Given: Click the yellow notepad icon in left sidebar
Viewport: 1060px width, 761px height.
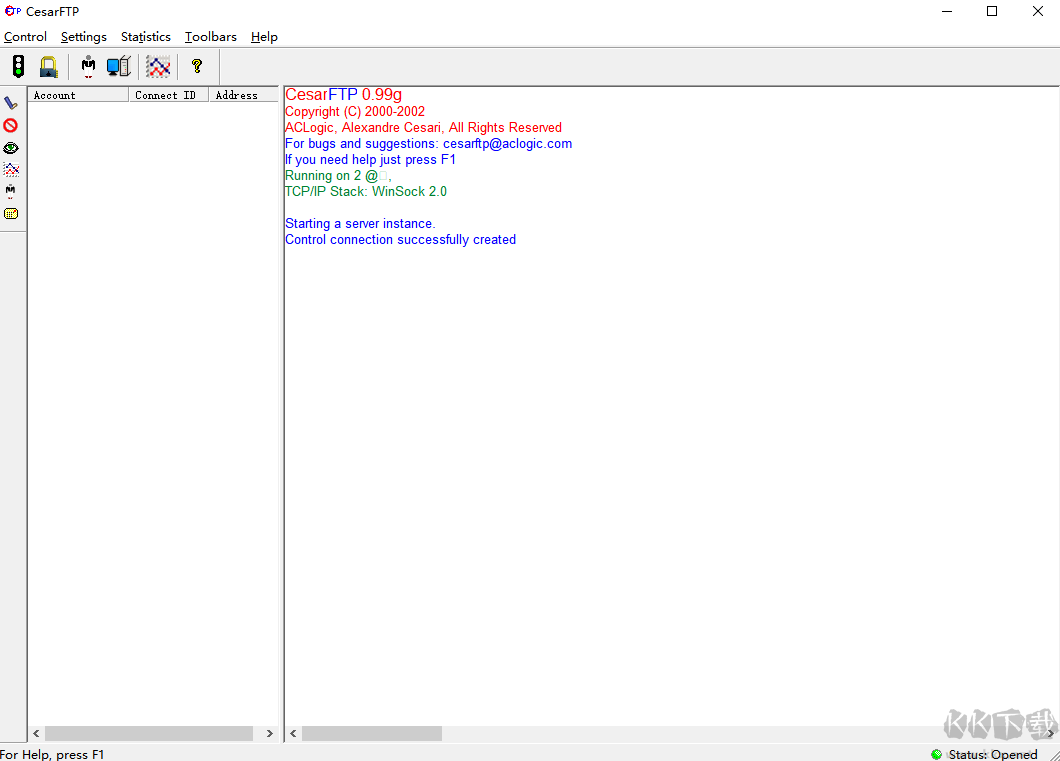Looking at the screenshot, I should coord(11,213).
